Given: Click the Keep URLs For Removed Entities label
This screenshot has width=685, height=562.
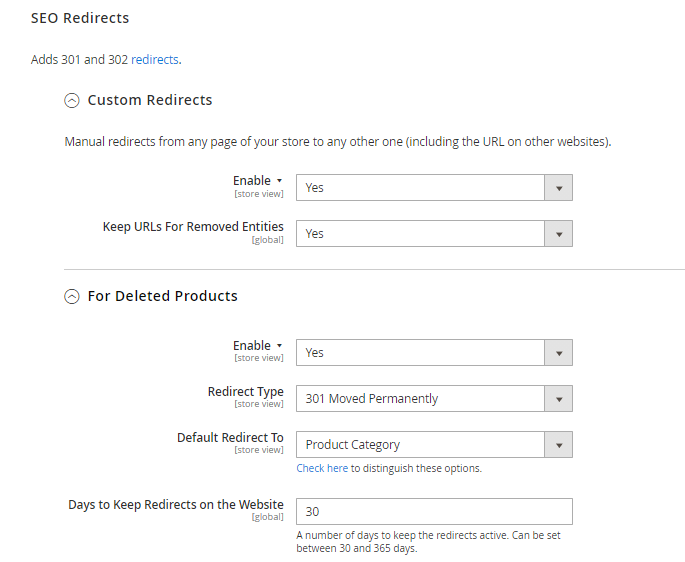Looking at the screenshot, I should click(x=193, y=227).
